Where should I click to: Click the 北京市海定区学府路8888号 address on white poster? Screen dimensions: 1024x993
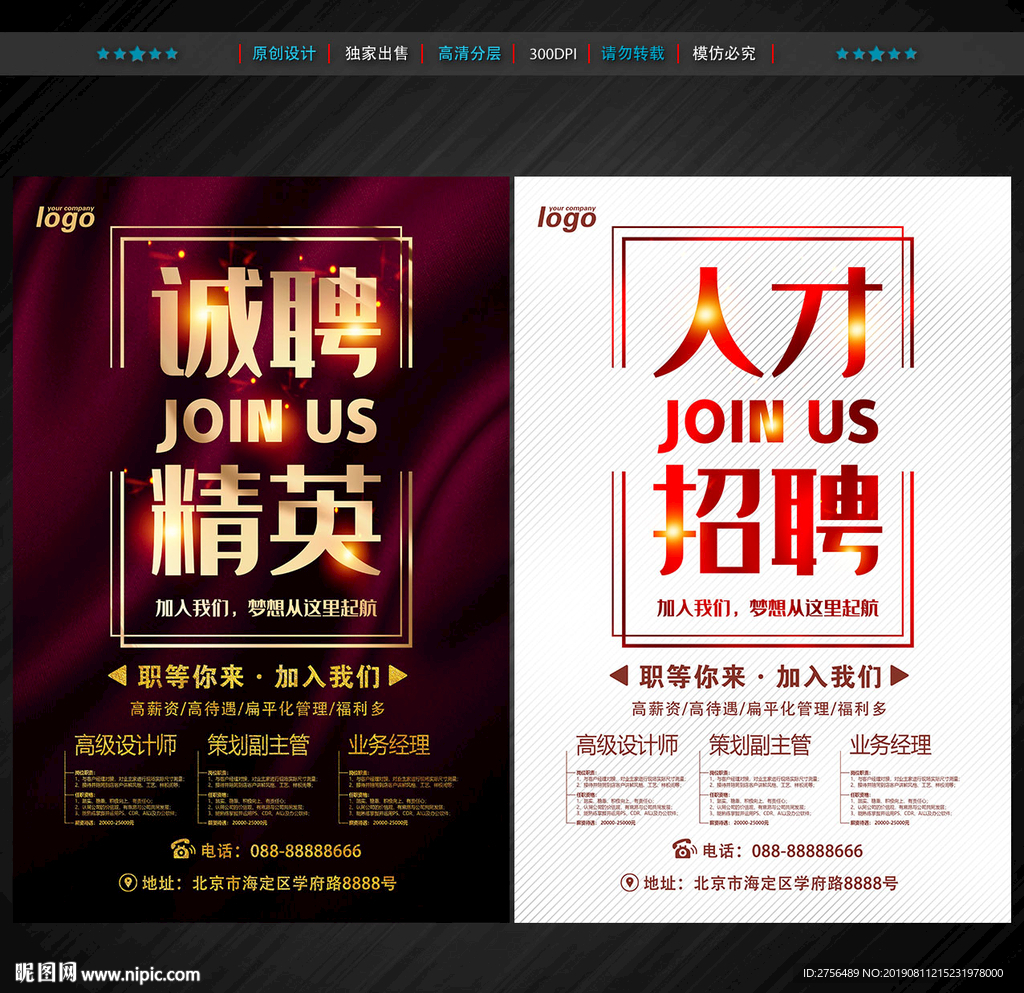click(796, 883)
